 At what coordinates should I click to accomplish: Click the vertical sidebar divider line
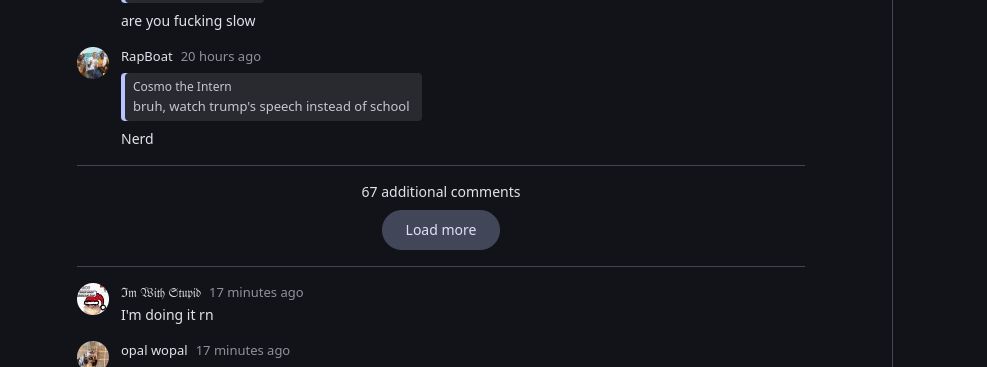(x=893, y=183)
